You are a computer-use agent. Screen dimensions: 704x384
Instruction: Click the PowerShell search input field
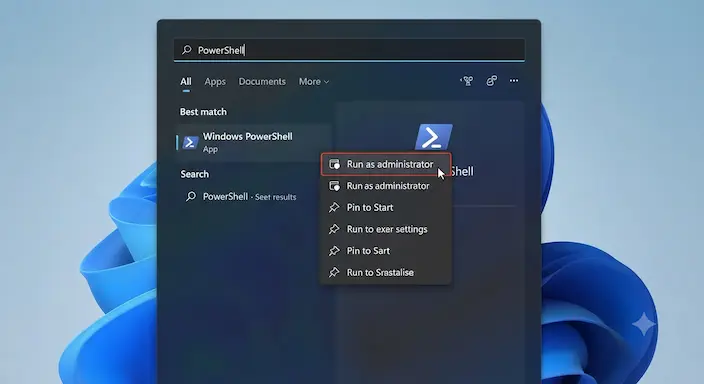pyautogui.click(x=349, y=50)
